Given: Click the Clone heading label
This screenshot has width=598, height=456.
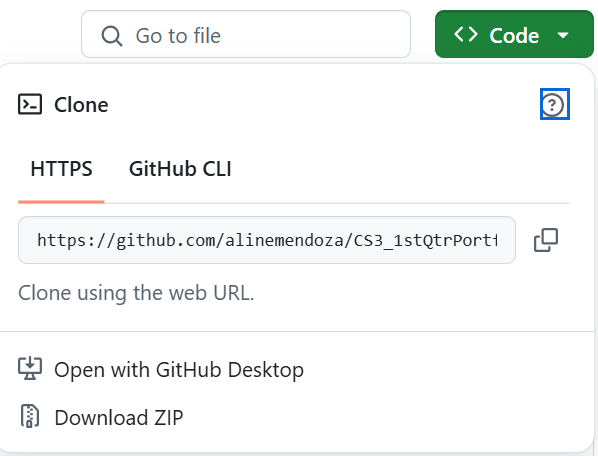Looking at the screenshot, I should point(81,104).
